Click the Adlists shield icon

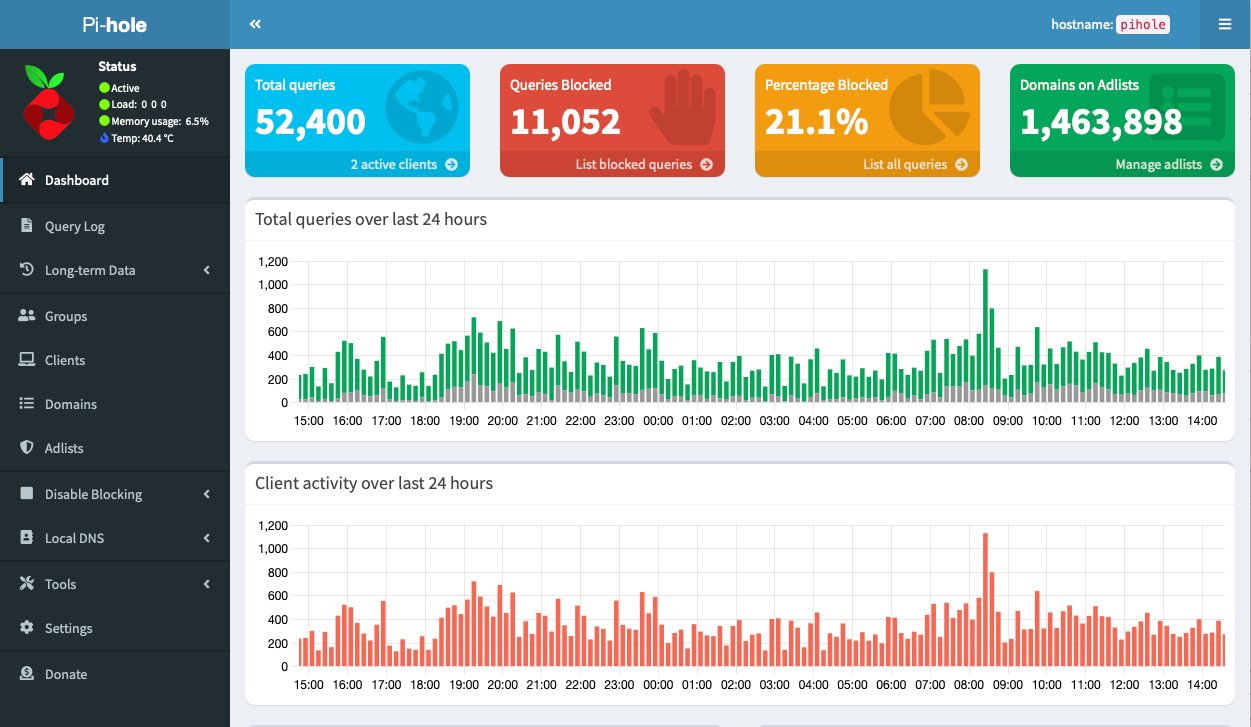tap(27, 448)
